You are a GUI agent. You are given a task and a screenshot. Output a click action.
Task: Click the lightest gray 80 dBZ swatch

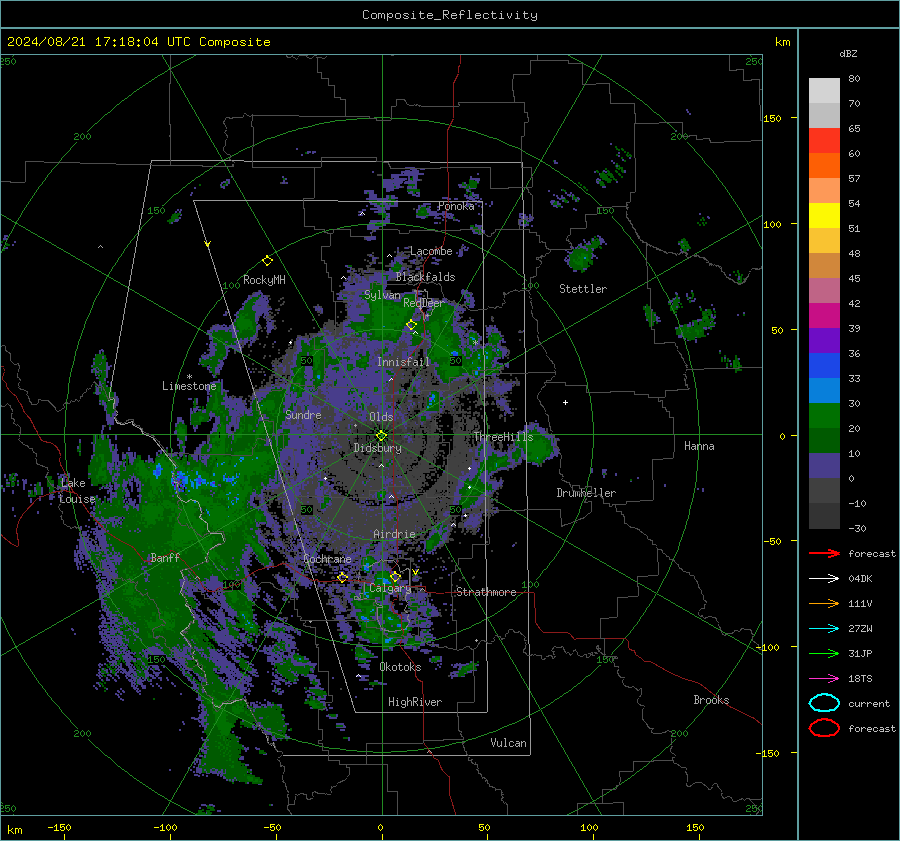pyautogui.click(x=824, y=91)
